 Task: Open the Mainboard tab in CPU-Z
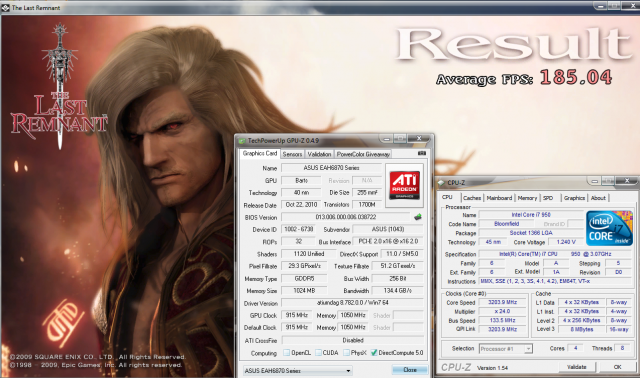pos(499,198)
